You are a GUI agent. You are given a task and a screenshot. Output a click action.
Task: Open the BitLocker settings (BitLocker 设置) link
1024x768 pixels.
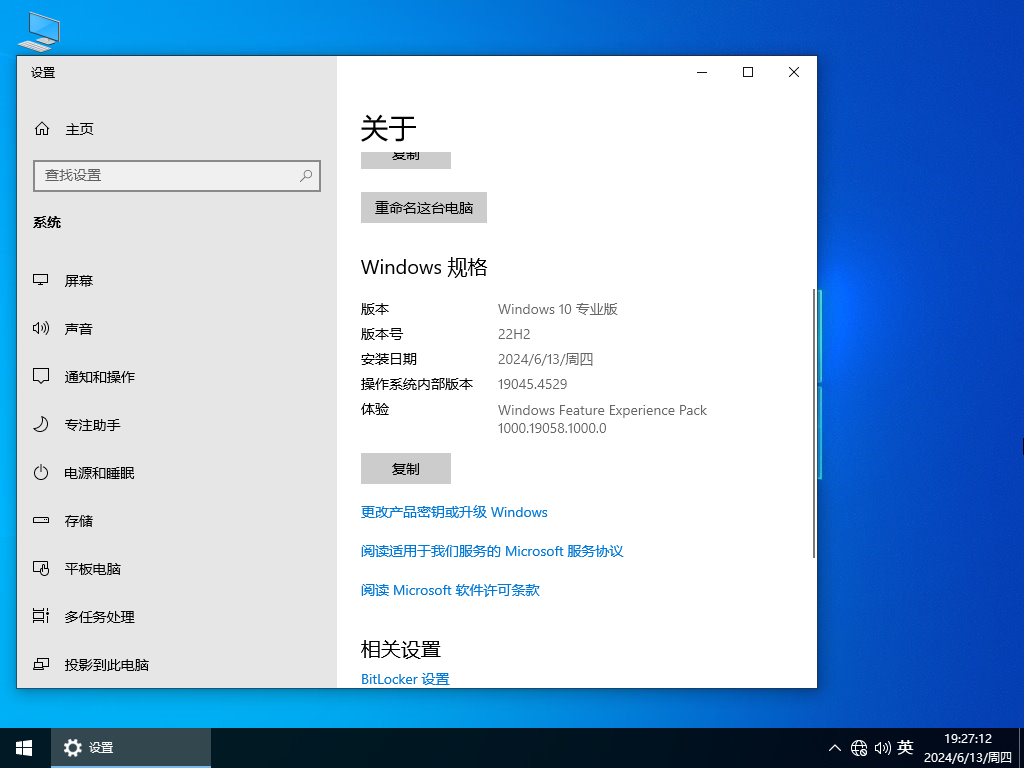tap(405, 679)
